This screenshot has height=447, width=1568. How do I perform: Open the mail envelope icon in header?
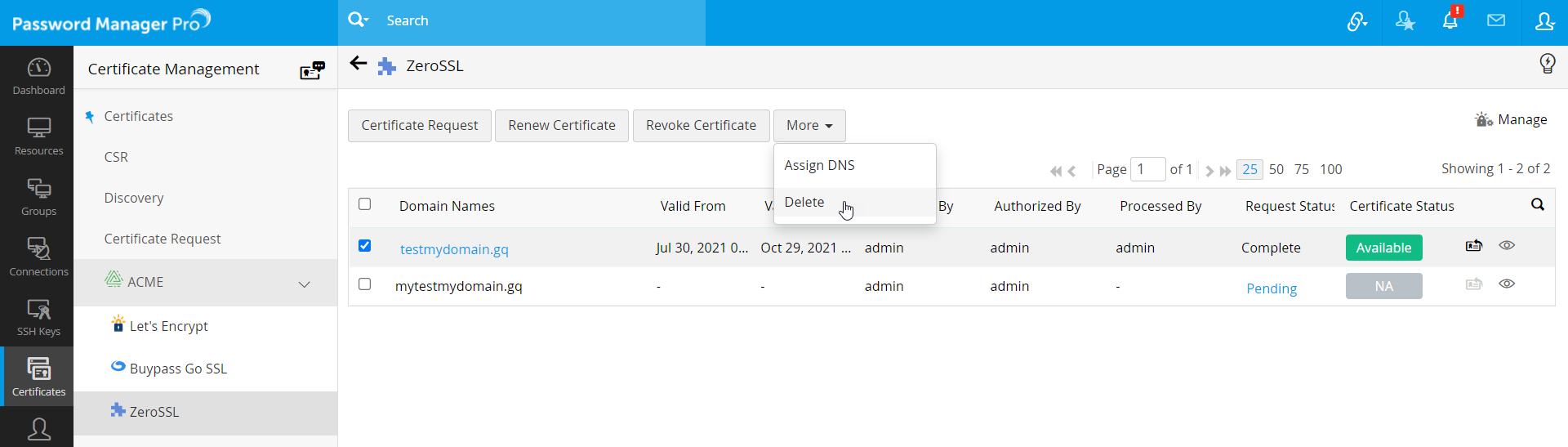tap(1495, 21)
